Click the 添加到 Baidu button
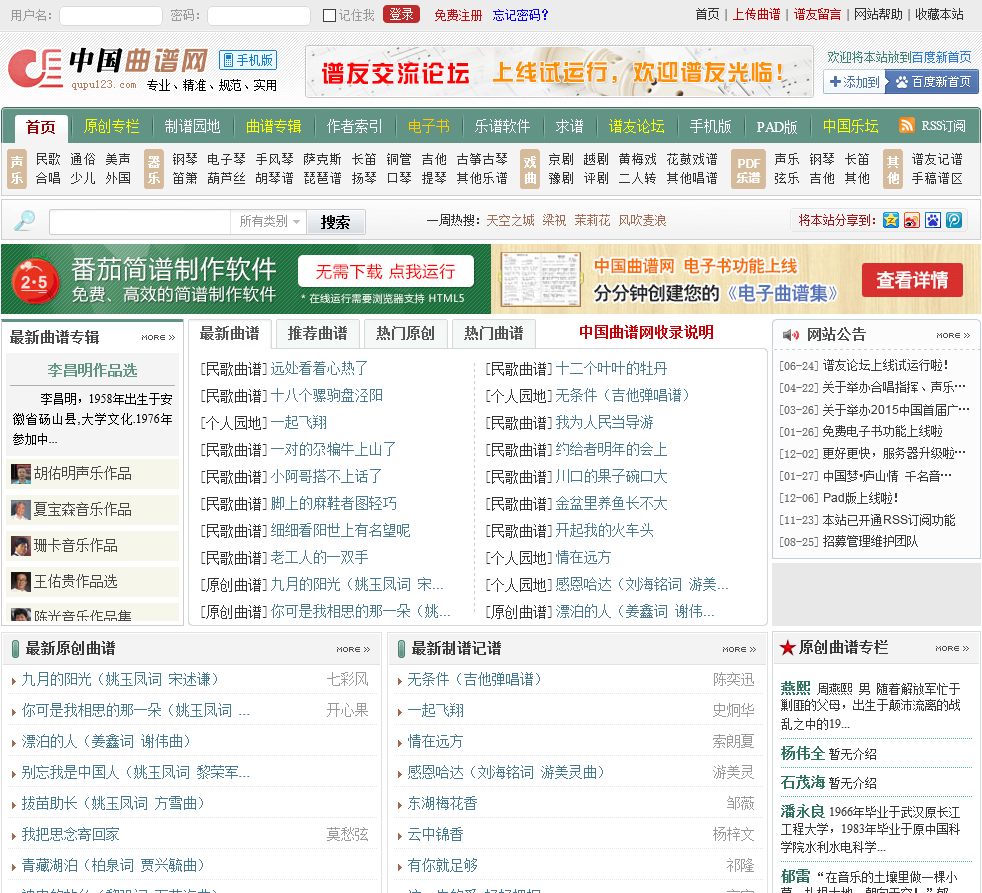This screenshot has width=982, height=893. coord(854,82)
